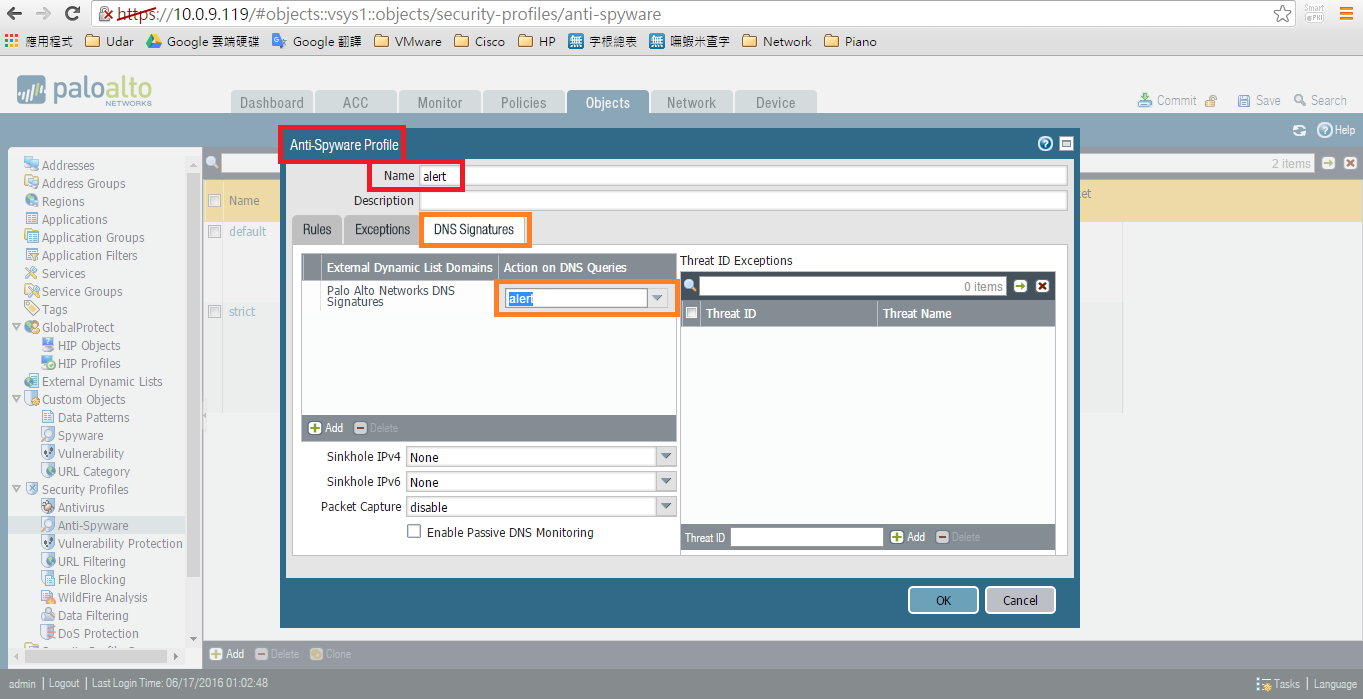
Task: Open help in Anti-Spyware Profile dialog header
Action: (1045, 144)
